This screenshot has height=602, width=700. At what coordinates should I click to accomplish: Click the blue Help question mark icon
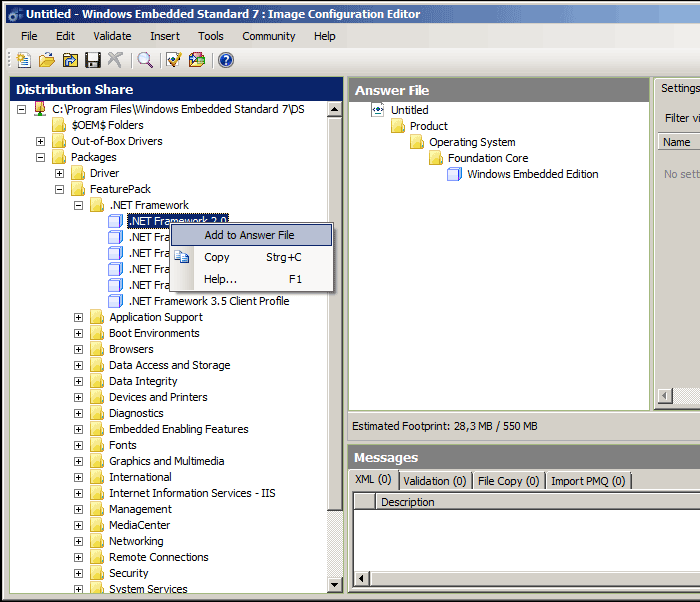point(226,60)
